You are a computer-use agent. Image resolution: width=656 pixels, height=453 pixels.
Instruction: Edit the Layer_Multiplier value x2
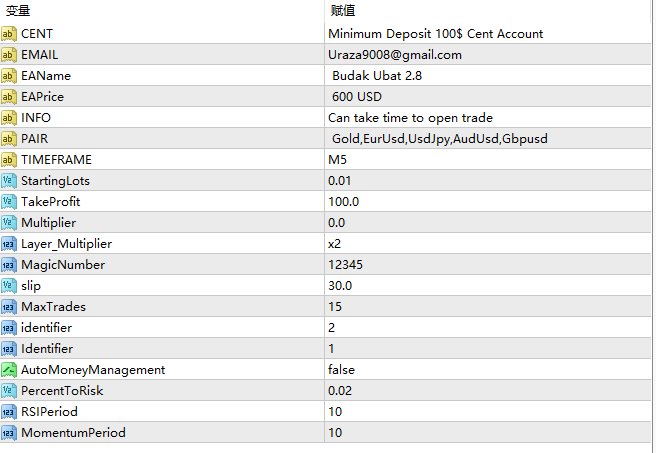point(334,244)
